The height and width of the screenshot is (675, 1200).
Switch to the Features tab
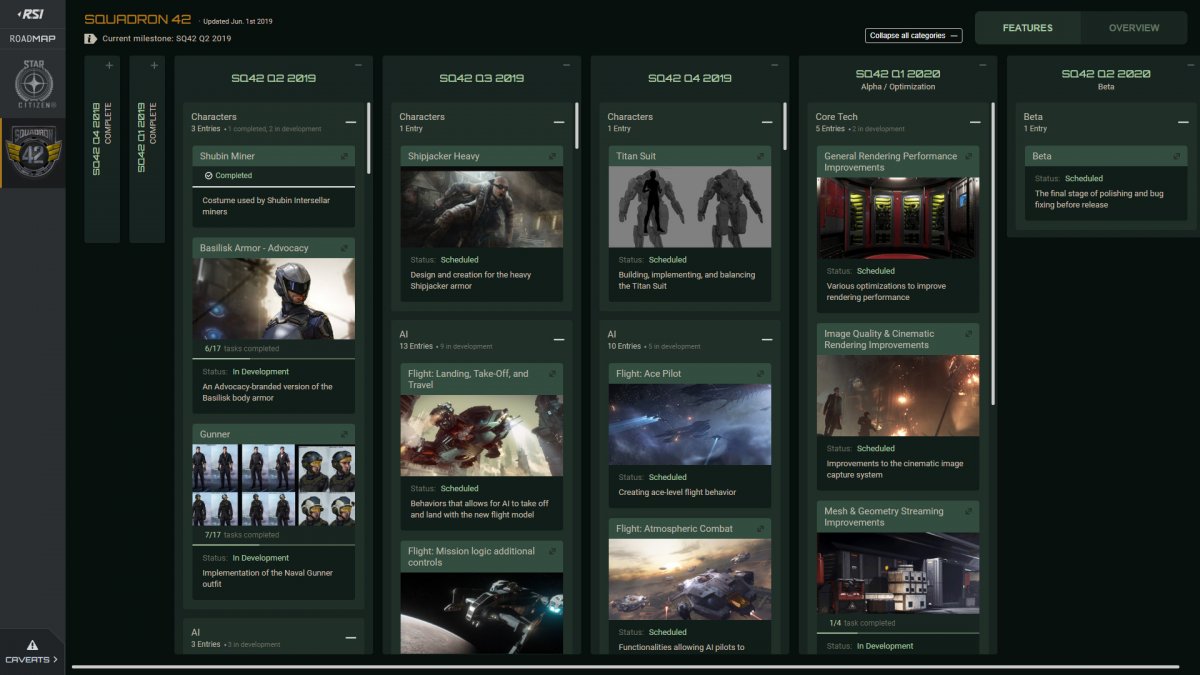click(x=1028, y=28)
